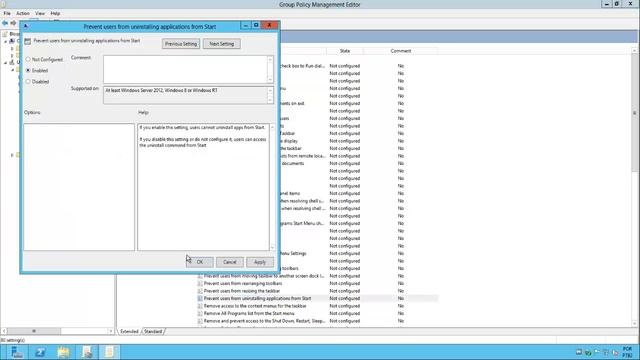Open Server Manager from the taskbar

(17, 352)
